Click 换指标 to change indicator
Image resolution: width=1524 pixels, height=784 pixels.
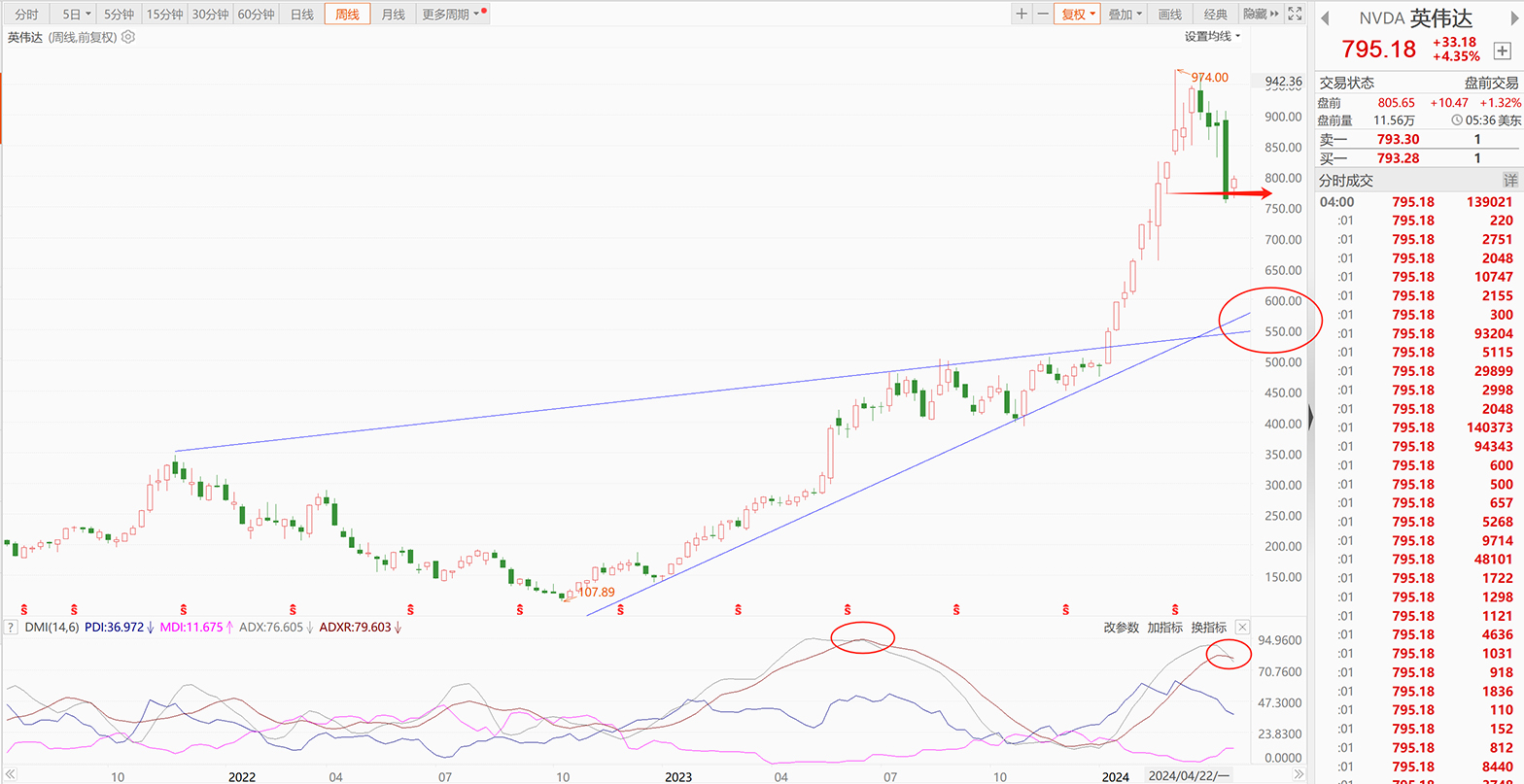(x=1208, y=628)
